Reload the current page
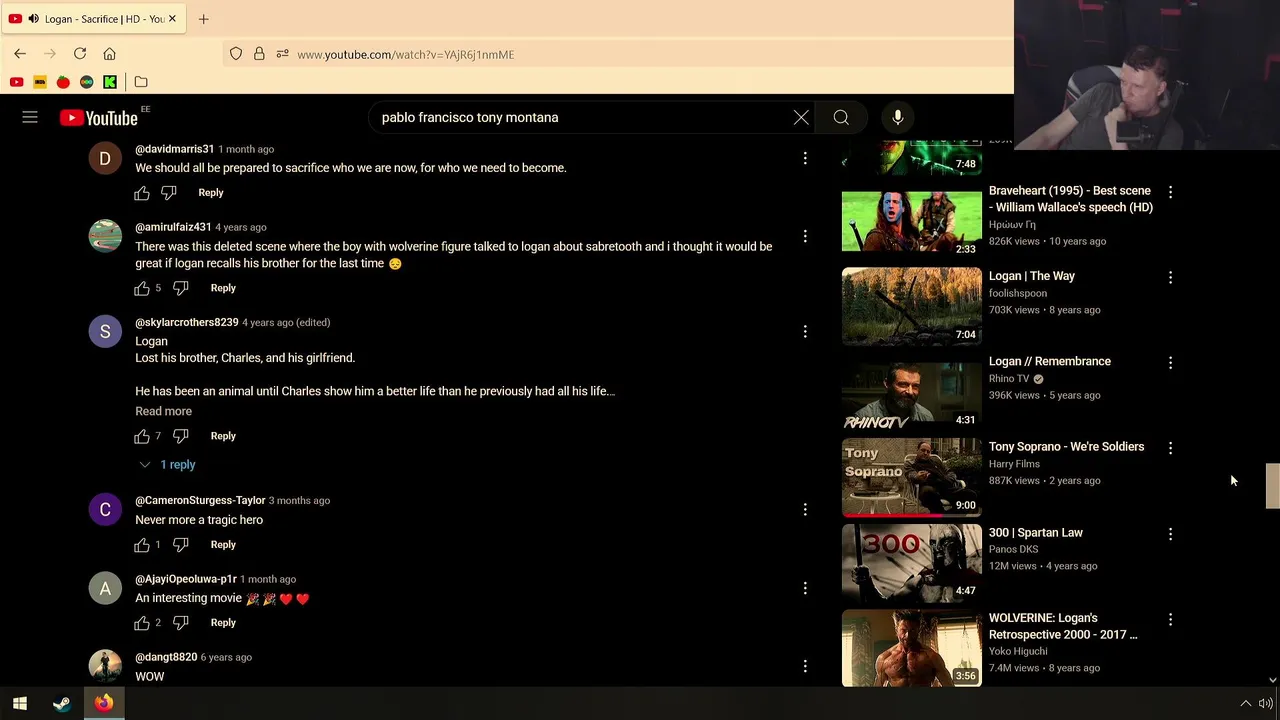This screenshot has height=720, width=1280. pos(80,54)
